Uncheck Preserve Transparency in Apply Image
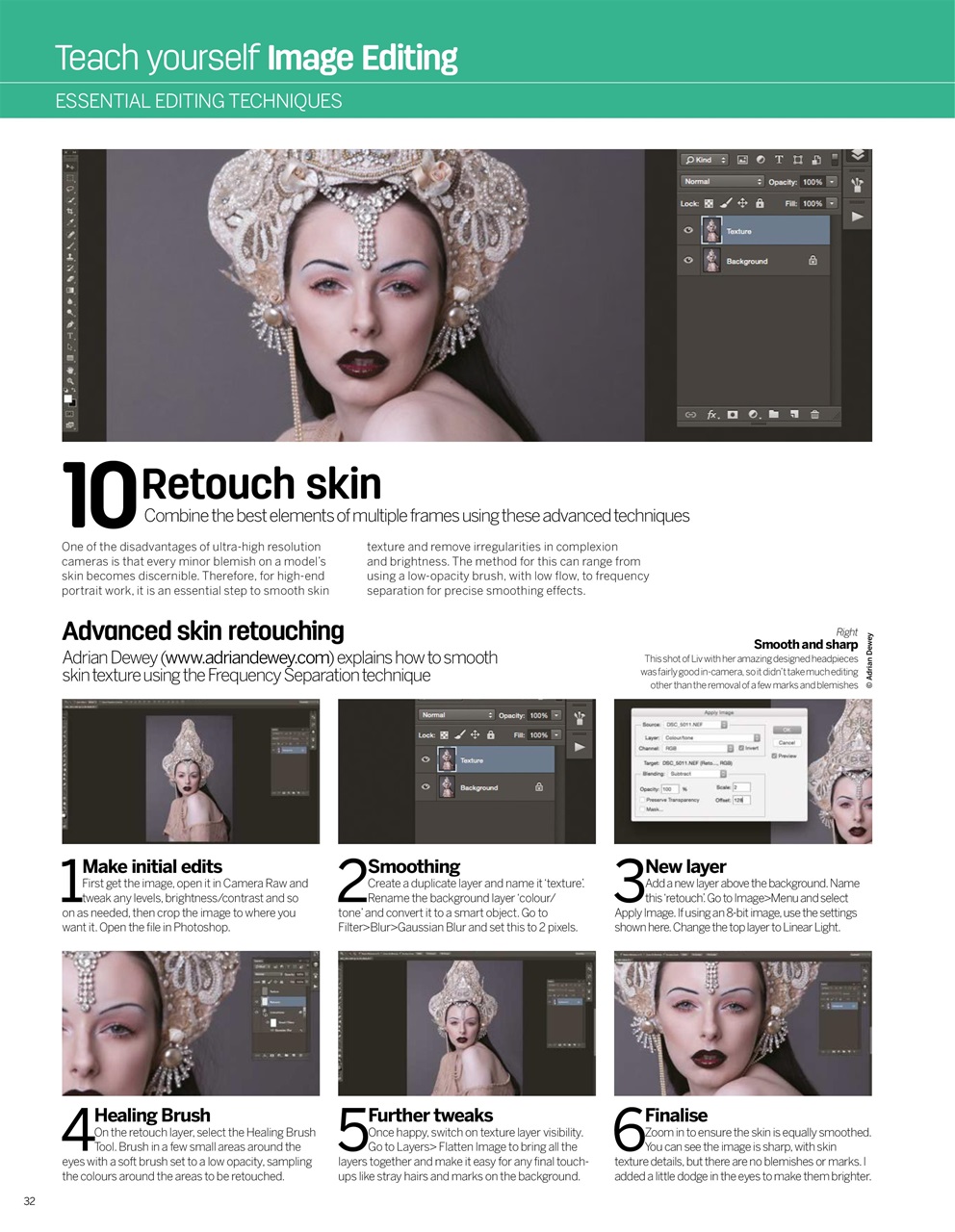 [x=642, y=800]
